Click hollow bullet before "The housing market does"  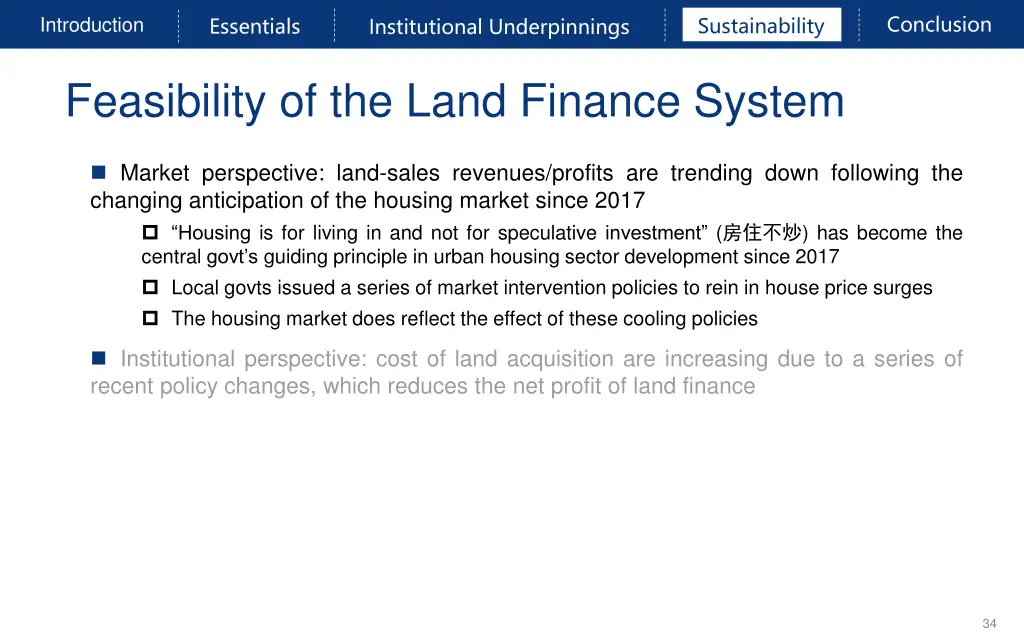pos(150,319)
